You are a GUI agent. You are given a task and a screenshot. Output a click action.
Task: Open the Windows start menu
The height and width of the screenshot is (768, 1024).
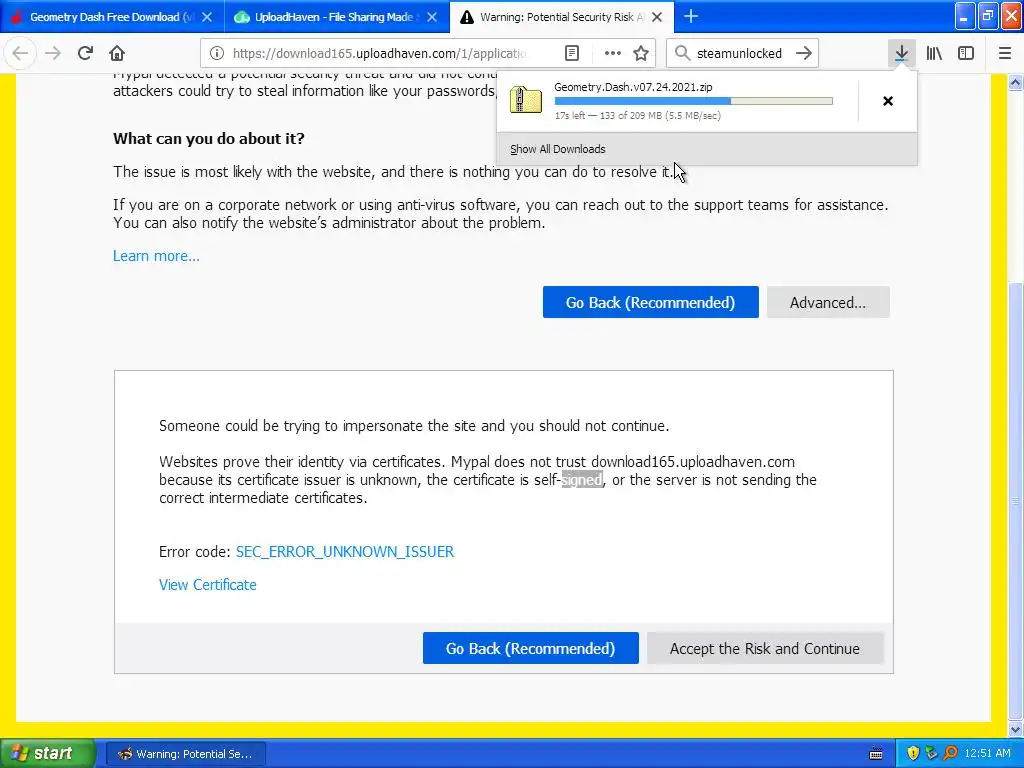click(x=47, y=754)
